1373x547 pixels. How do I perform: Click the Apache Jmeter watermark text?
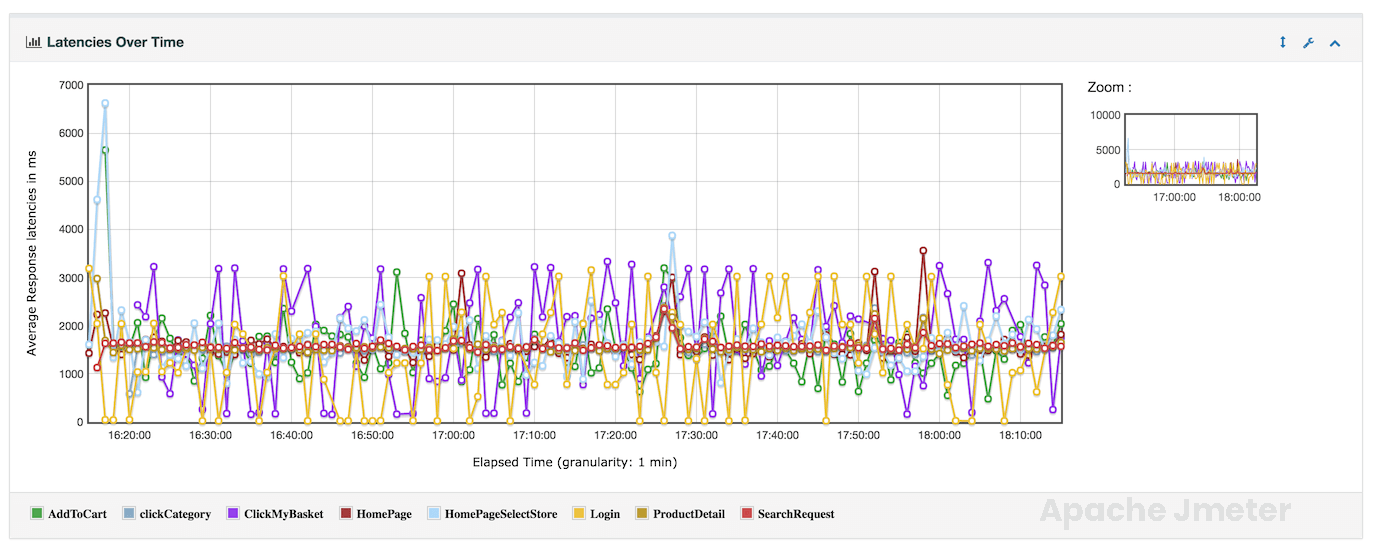point(1165,511)
